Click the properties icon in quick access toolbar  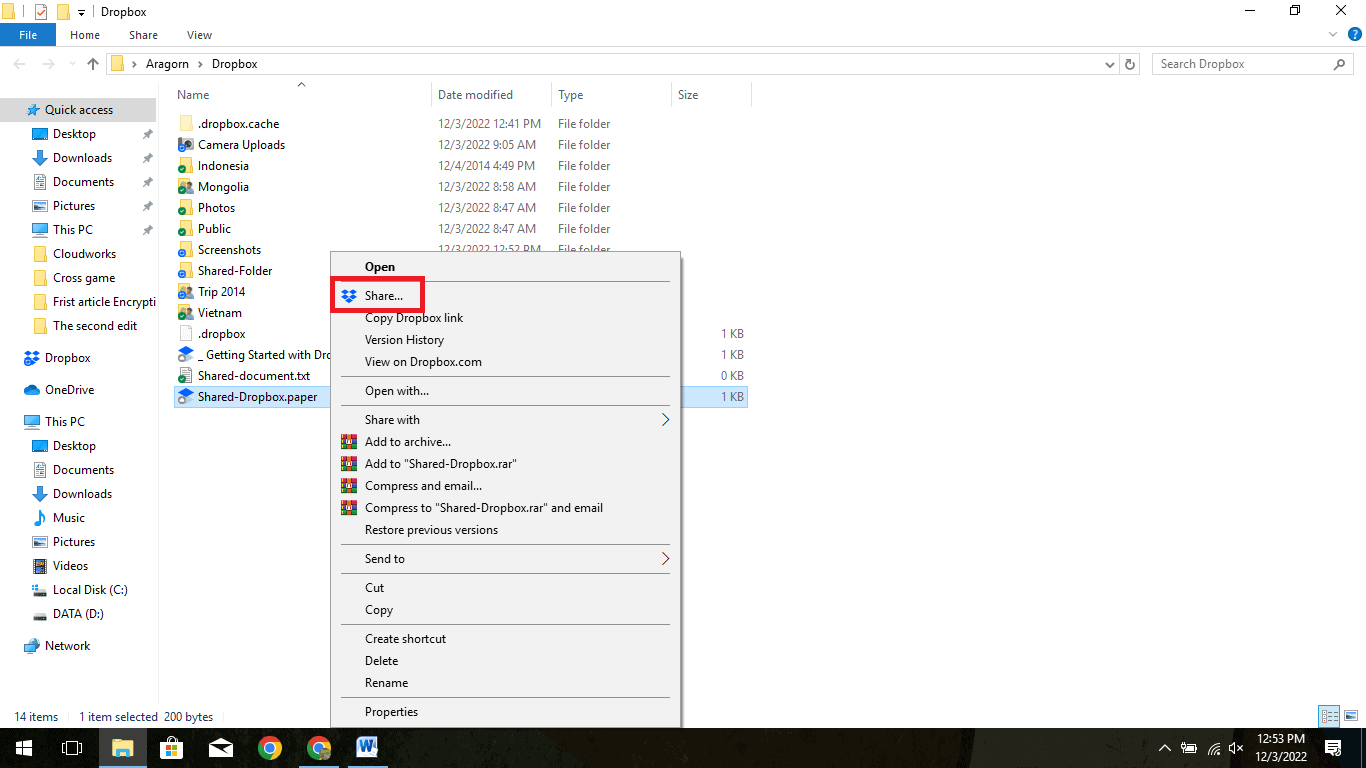coord(41,12)
